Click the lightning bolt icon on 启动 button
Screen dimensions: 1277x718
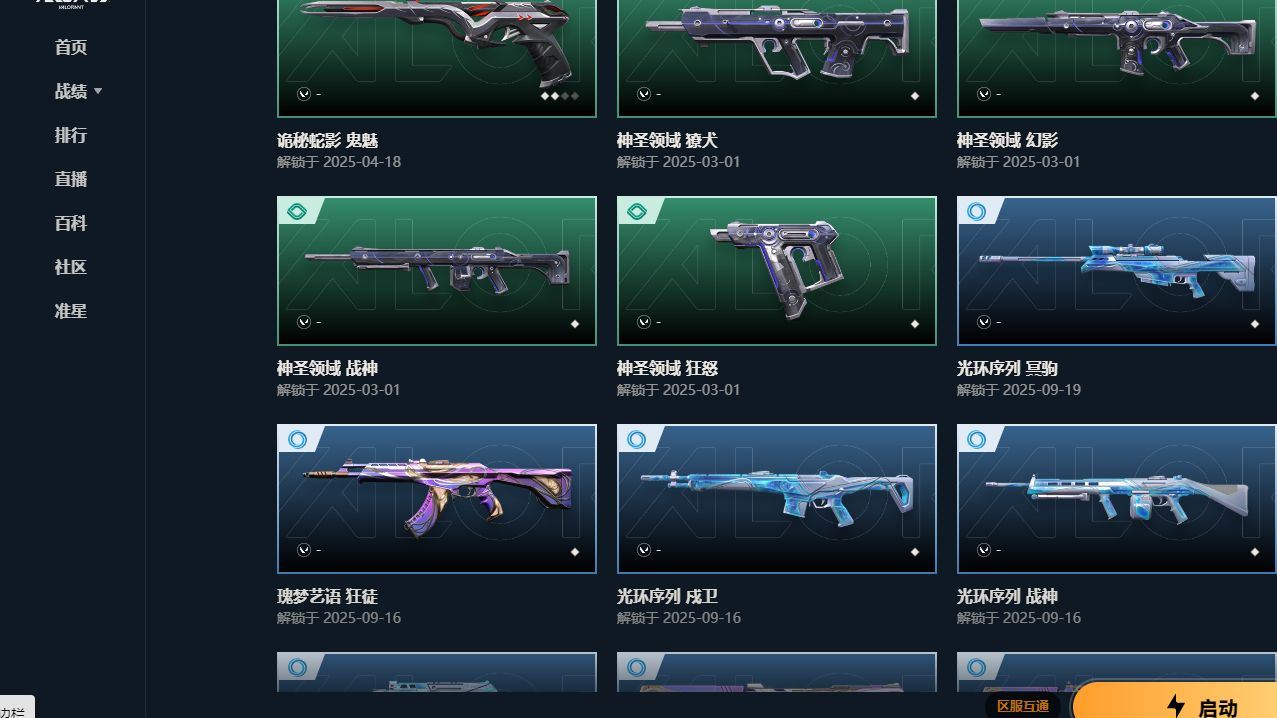point(1176,708)
